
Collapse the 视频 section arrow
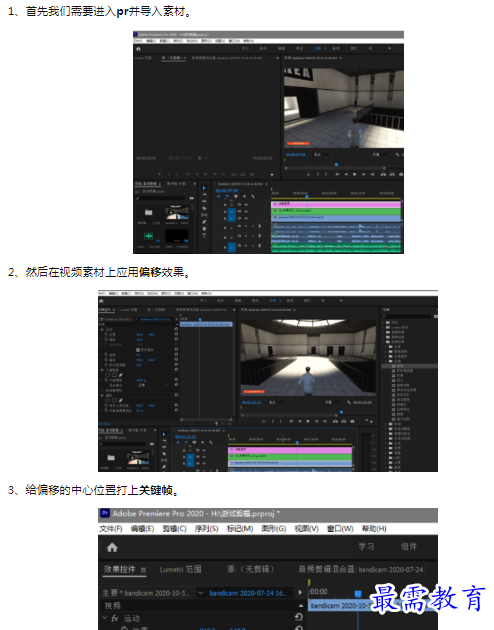point(301,605)
